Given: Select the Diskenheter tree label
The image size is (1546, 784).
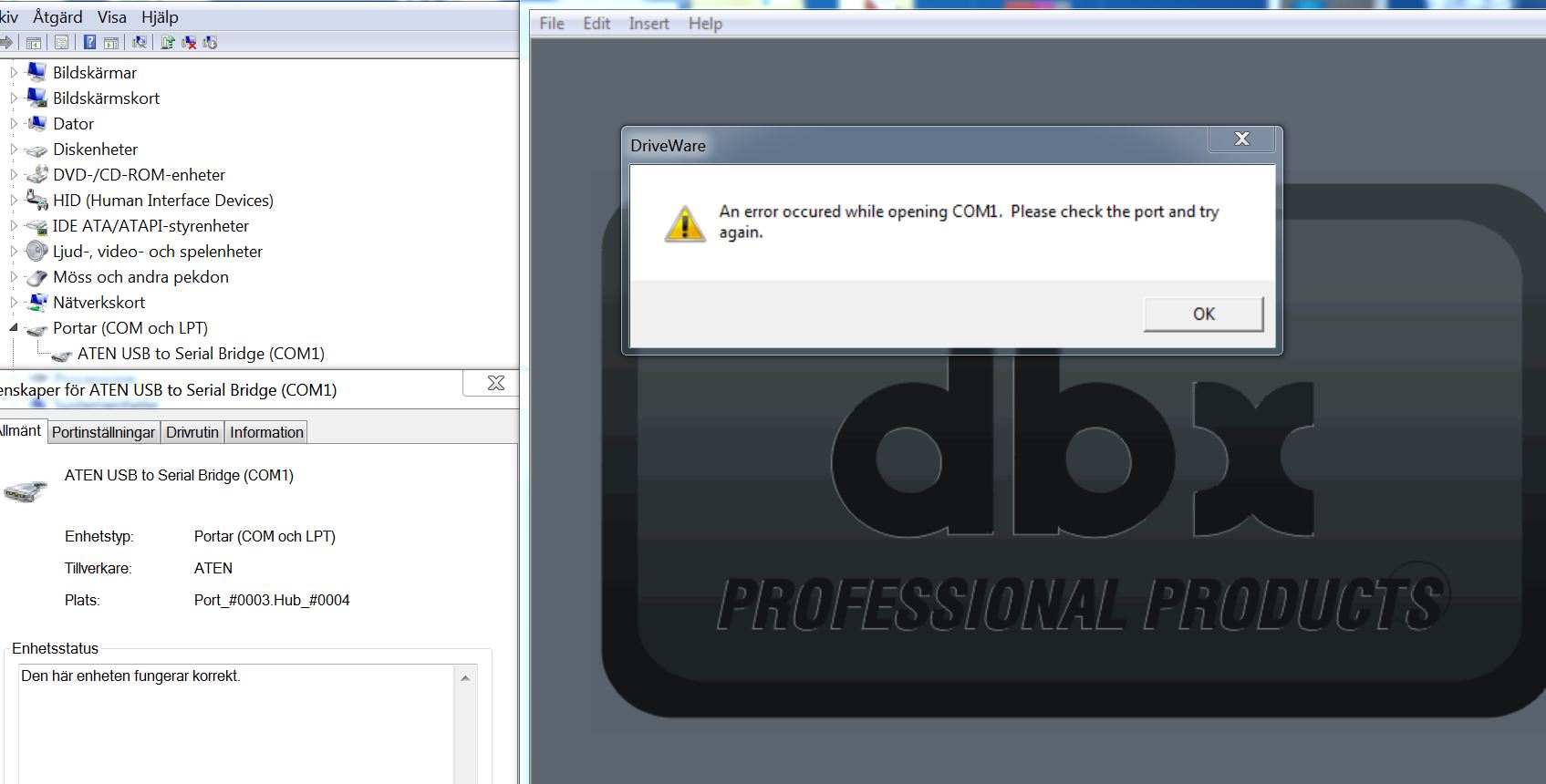Looking at the screenshot, I should 95,150.
